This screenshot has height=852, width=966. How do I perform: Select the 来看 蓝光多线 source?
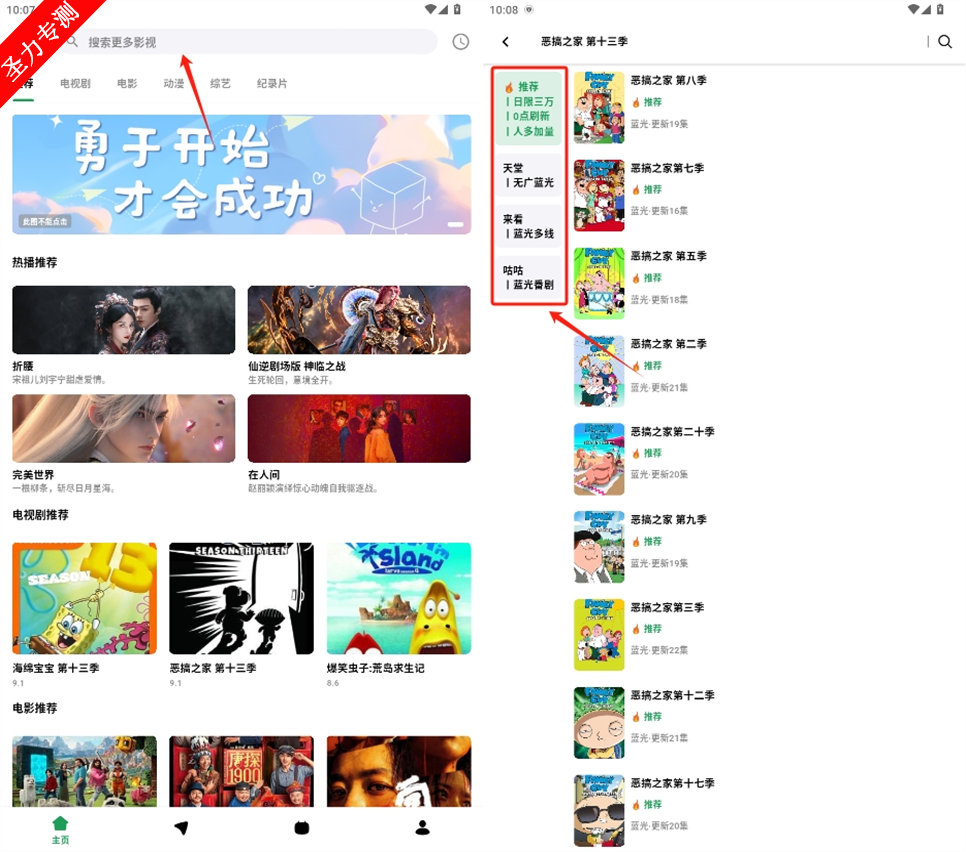[529, 226]
